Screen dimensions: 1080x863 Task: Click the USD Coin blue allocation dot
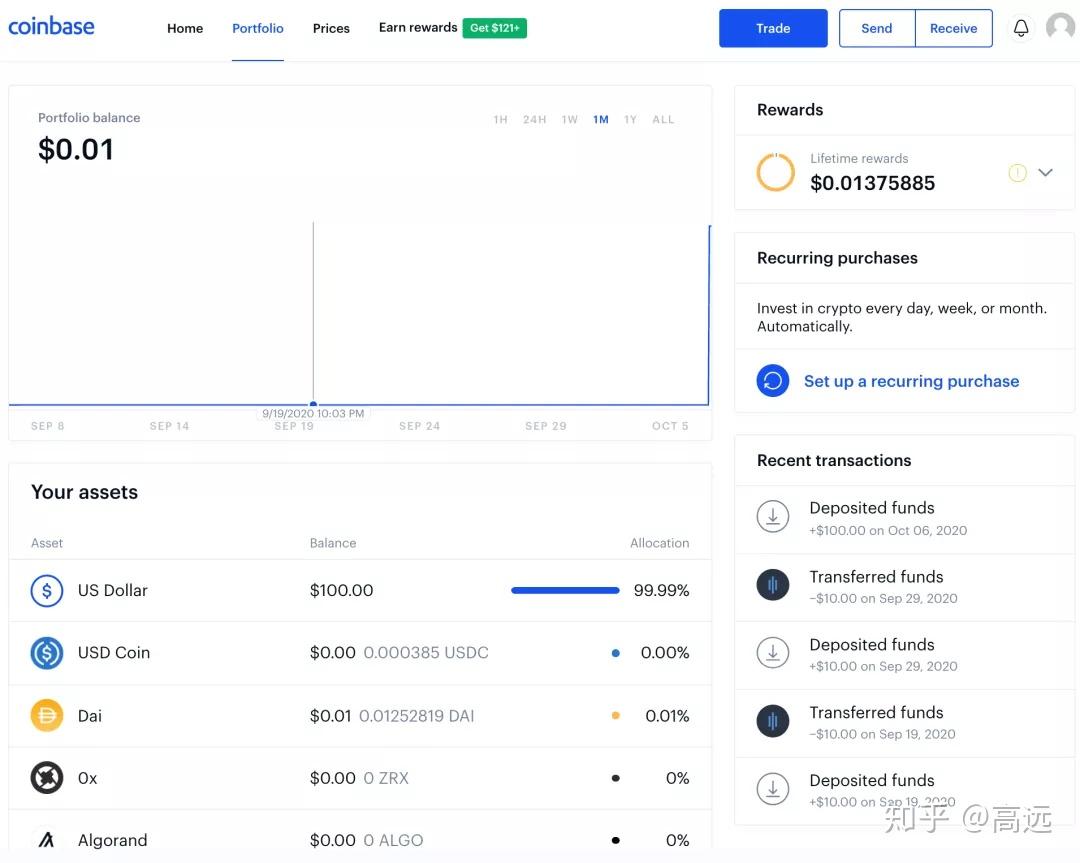(x=616, y=653)
